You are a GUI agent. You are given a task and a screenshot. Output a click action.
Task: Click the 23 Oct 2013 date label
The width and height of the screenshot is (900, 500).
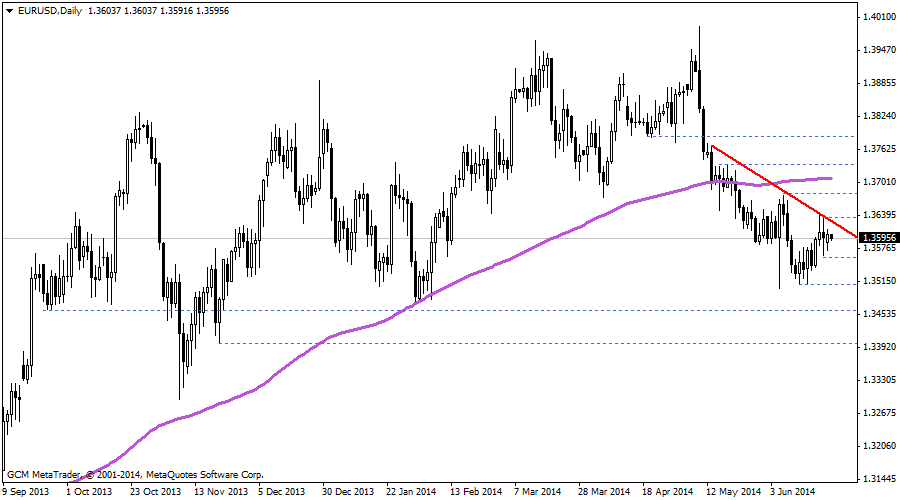pyautogui.click(x=155, y=492)
